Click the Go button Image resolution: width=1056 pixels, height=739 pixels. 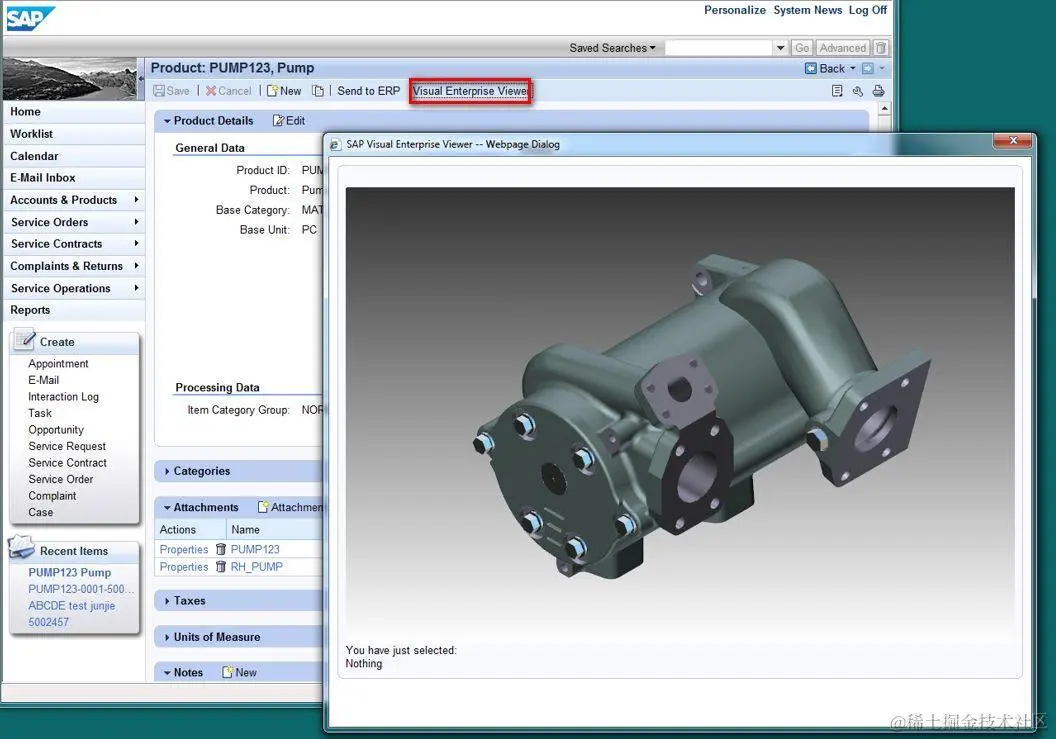point(801,48)
